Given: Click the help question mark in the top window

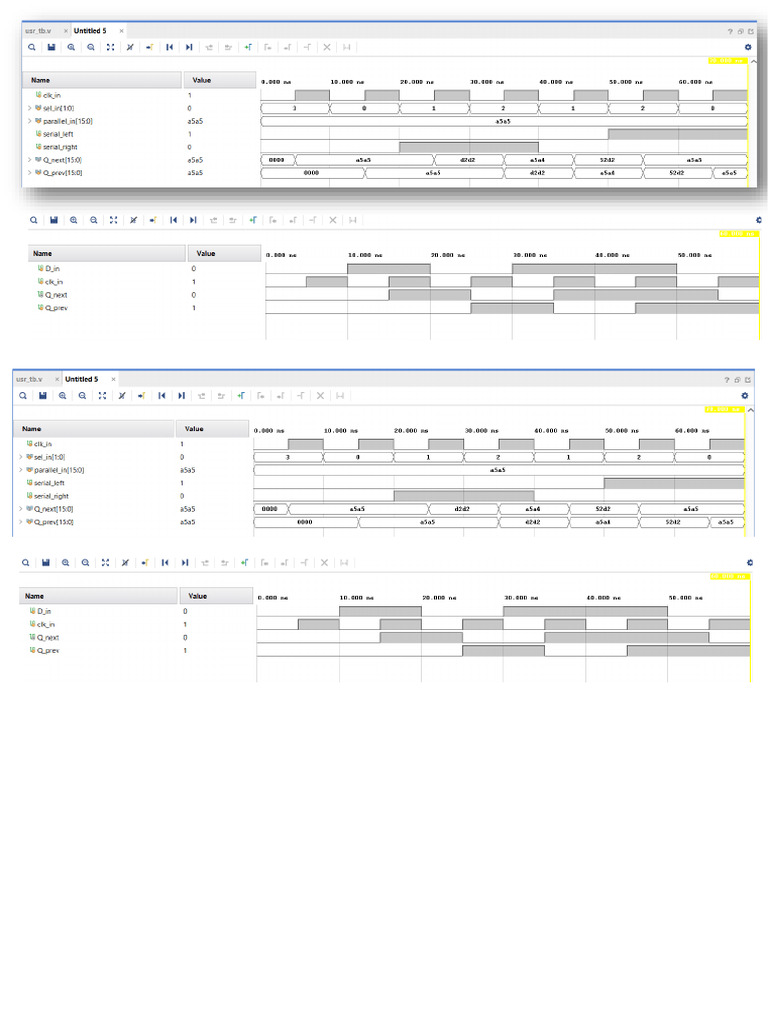Looking at the screenshot, I should 730,31.
